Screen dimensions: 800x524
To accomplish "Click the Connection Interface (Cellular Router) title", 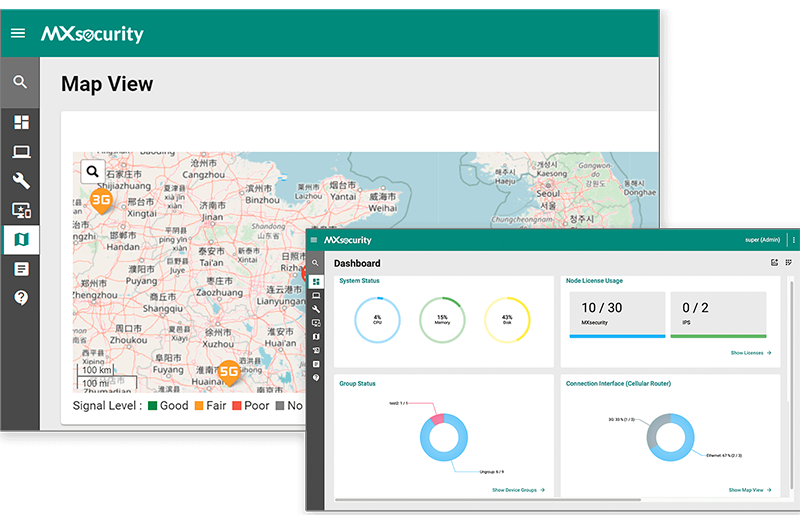I will [x=618, y=383].
